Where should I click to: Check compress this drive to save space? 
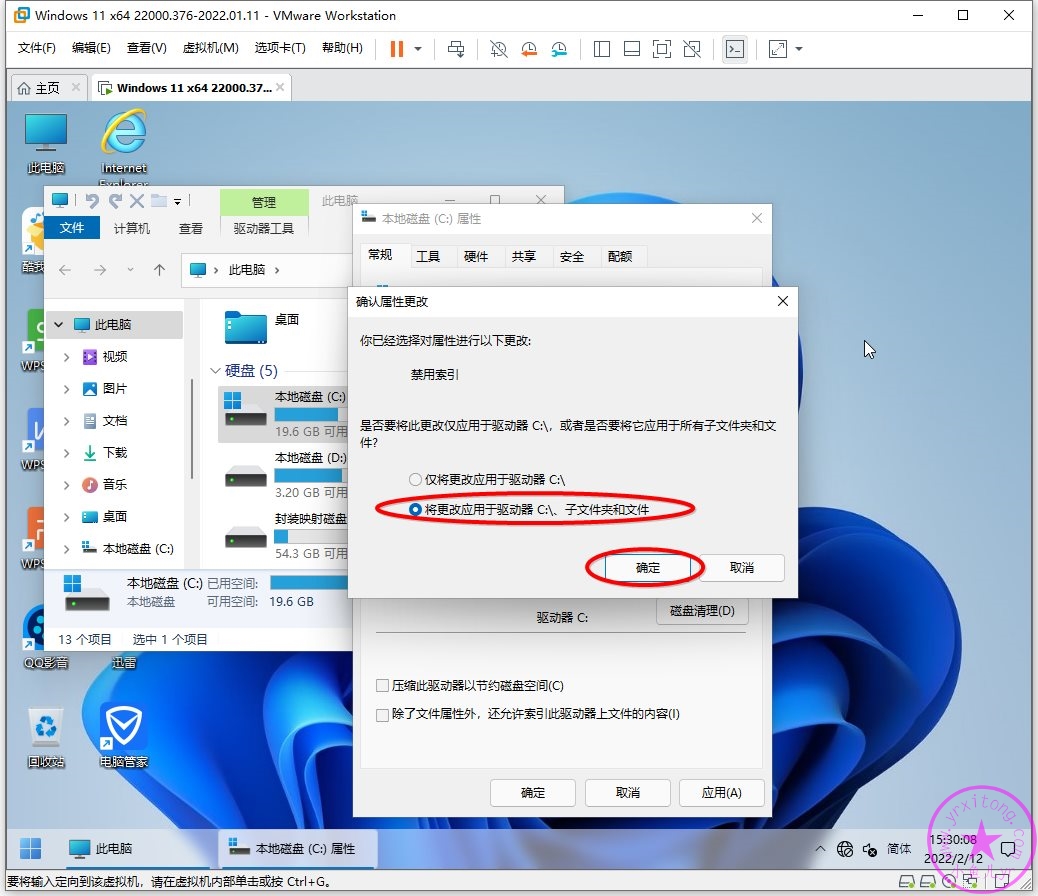(x=382, y=686)
